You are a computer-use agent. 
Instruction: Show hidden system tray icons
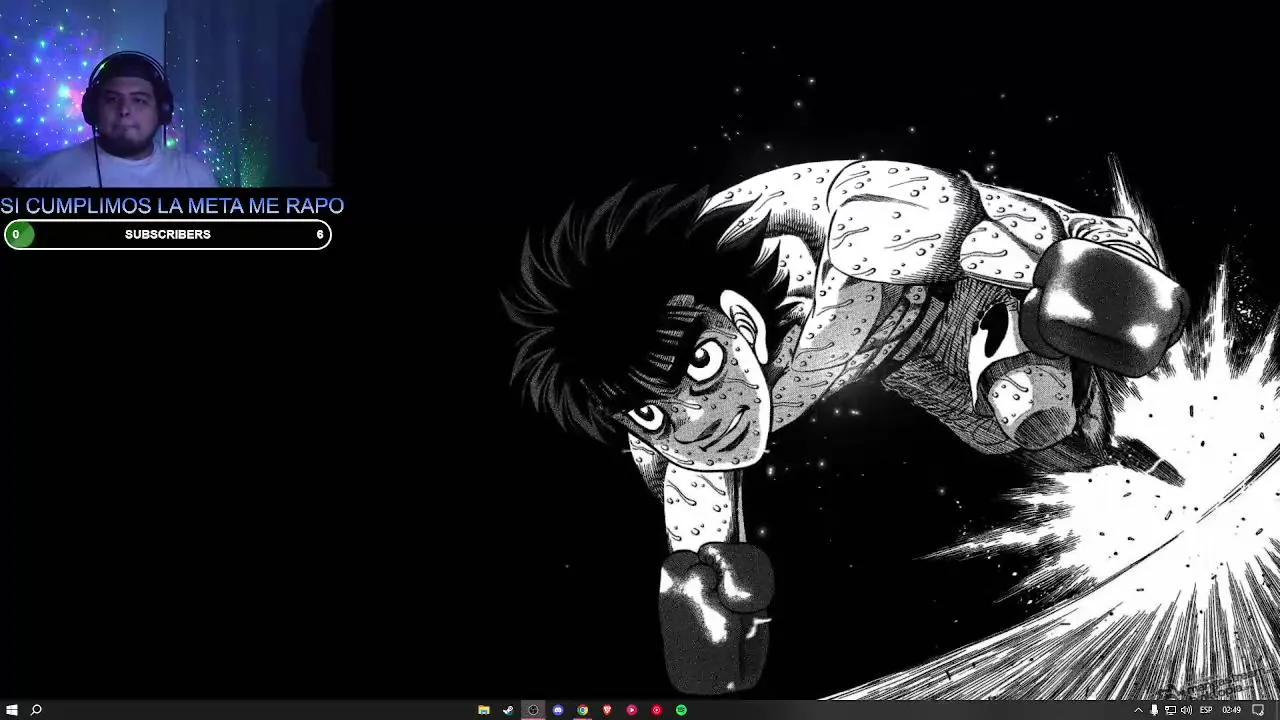coord(1138,710)
